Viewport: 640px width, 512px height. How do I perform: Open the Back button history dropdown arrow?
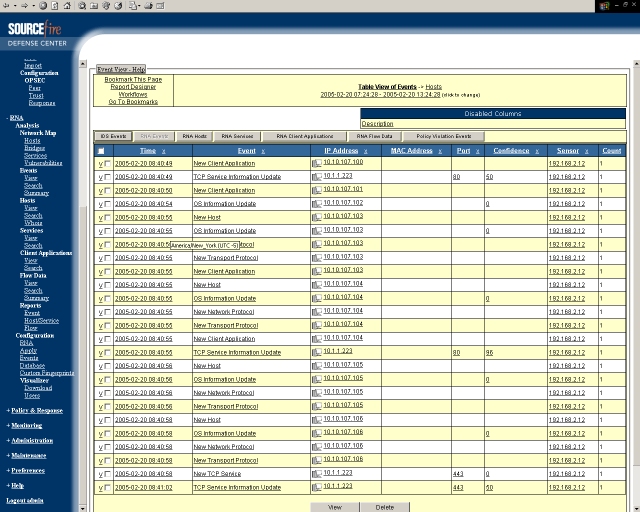15,6
